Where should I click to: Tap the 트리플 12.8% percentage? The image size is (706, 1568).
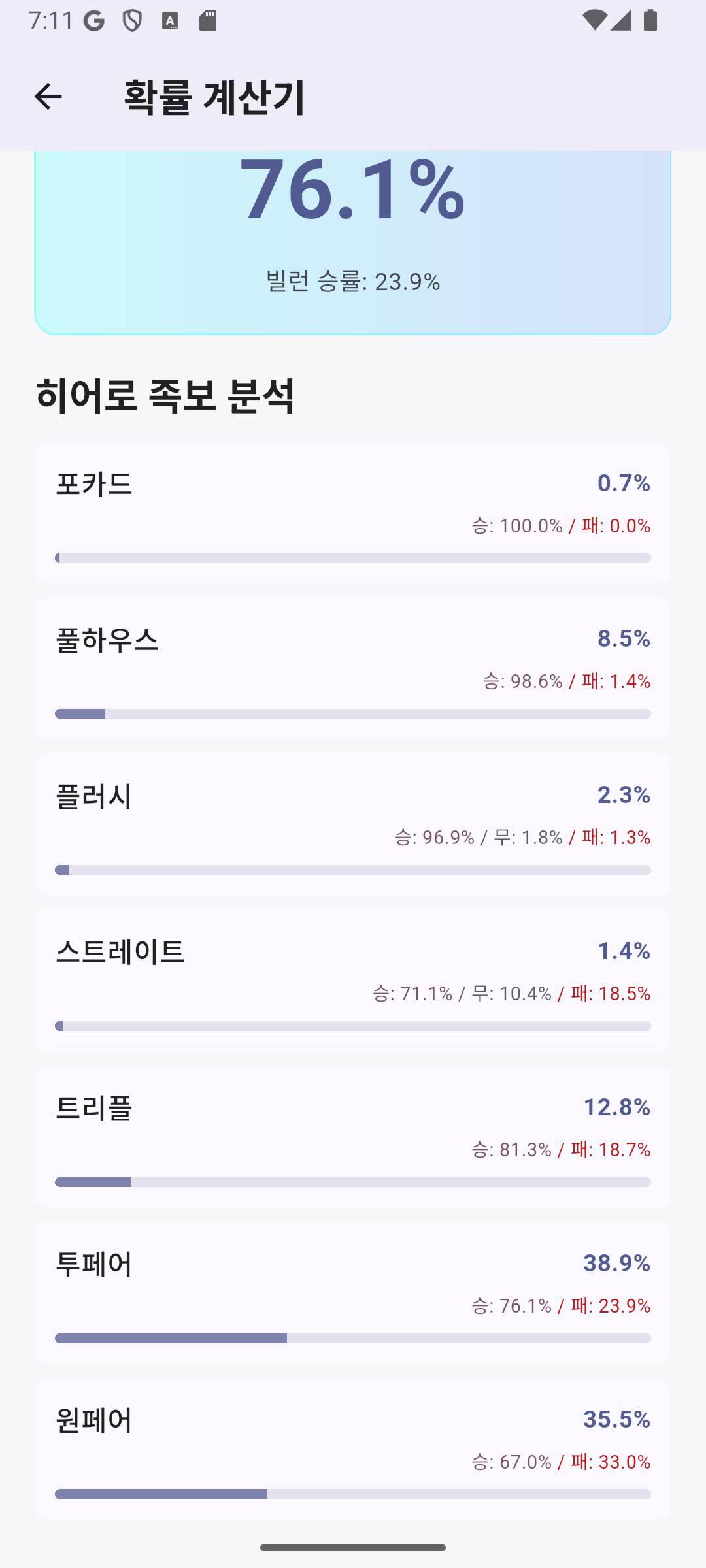(616, 1107)
